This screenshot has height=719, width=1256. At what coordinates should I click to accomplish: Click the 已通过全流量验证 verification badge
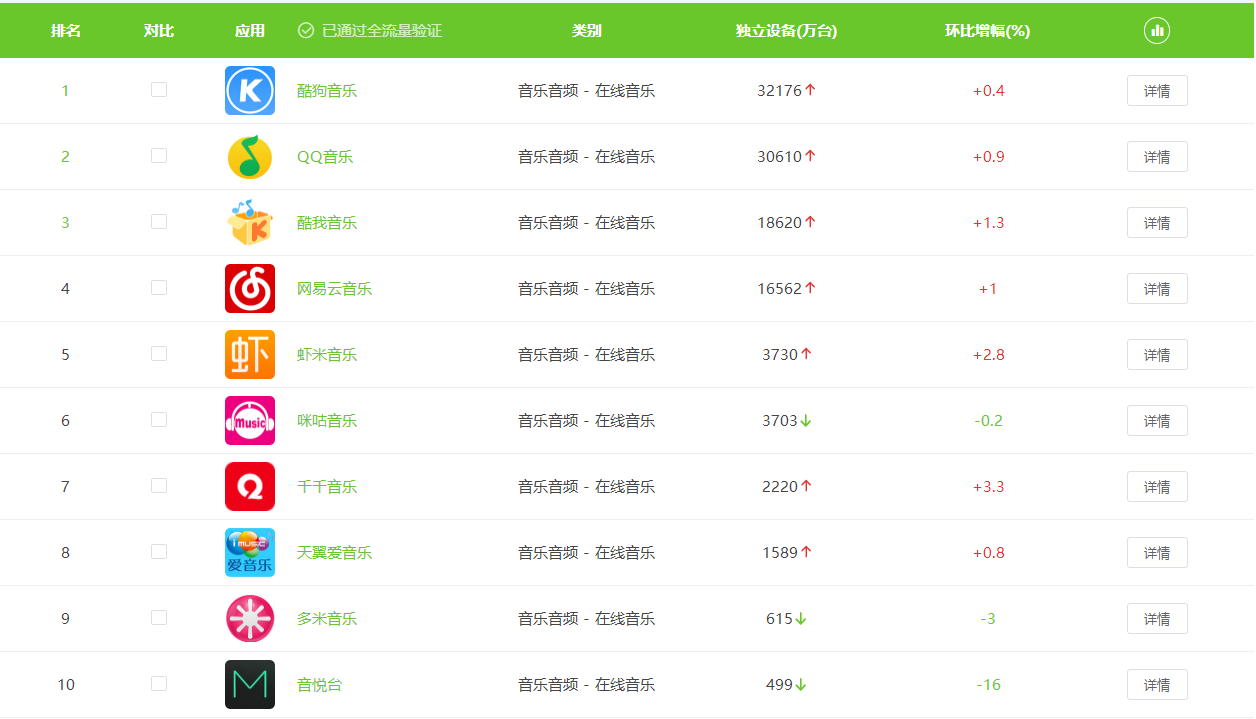click(372, 30)
